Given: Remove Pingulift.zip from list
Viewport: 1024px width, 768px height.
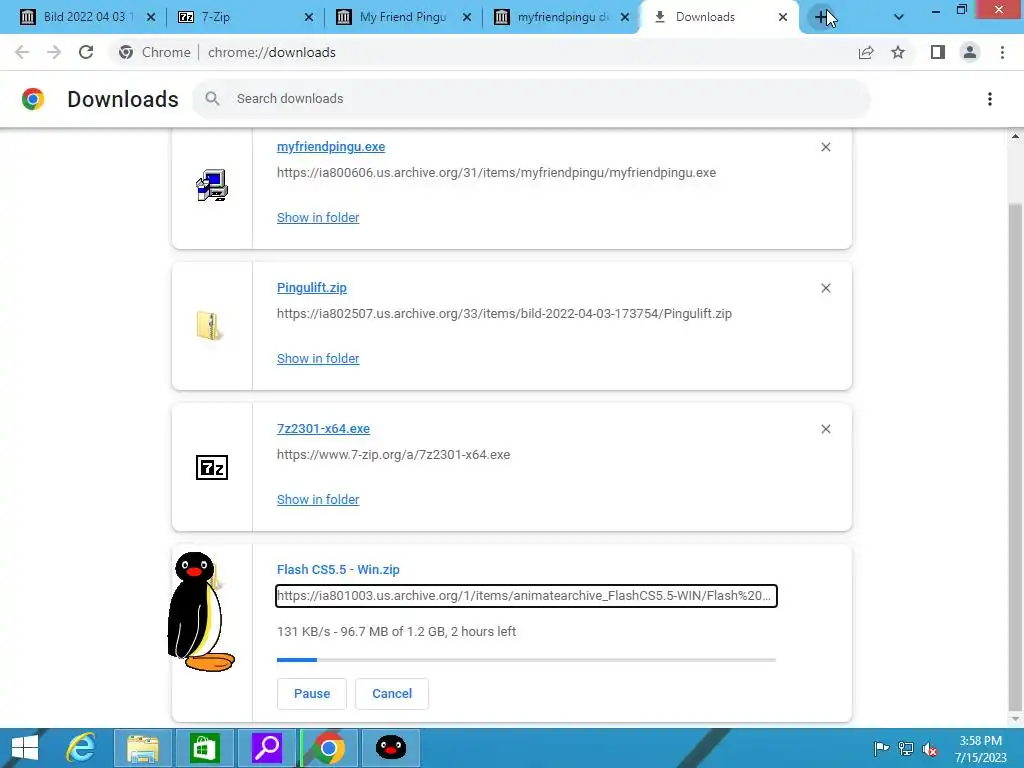Looking at the screenshot, I should 825,288.
